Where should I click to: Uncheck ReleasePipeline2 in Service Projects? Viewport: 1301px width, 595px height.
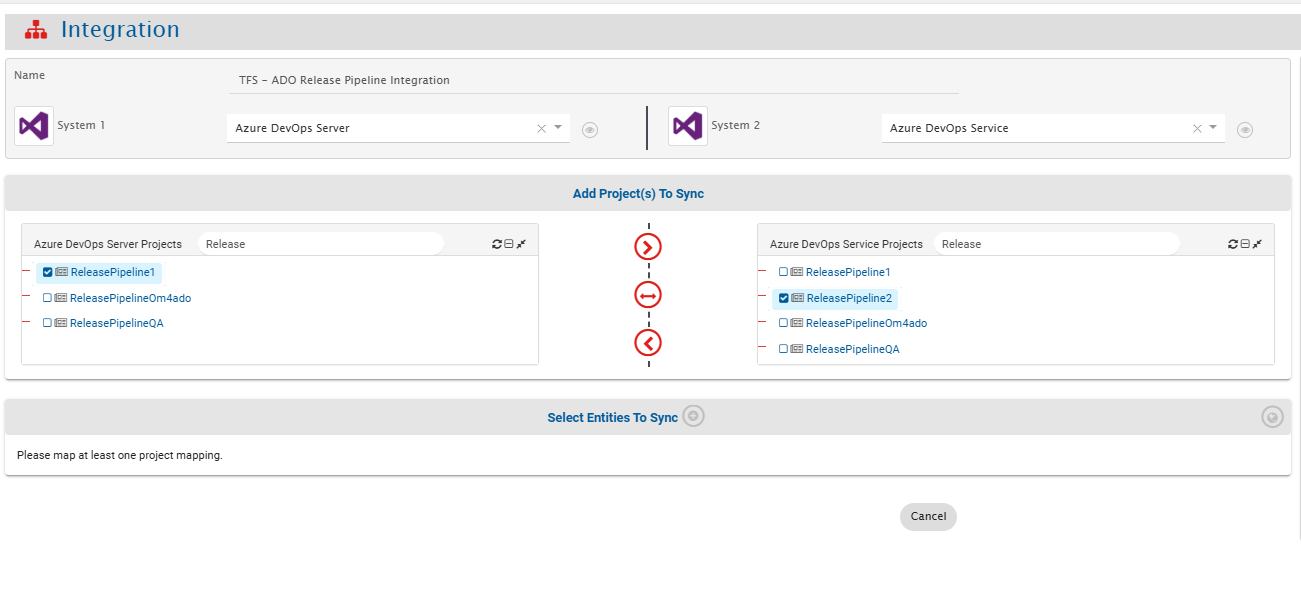click(x=784, y=298)
